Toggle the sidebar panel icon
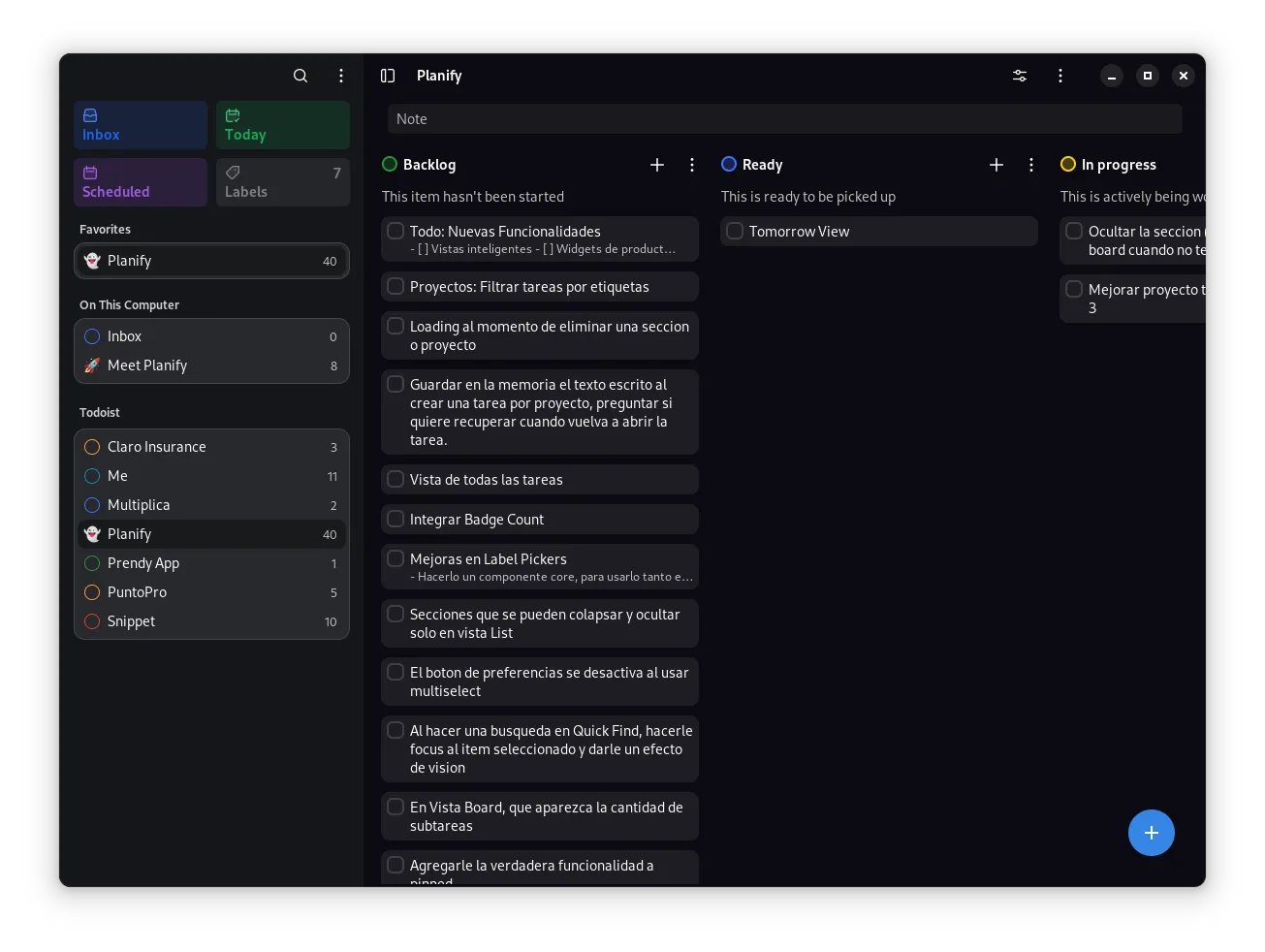The height and width of the screenshot is (952, 1265). pyautogui.click(x=388, y=76)
